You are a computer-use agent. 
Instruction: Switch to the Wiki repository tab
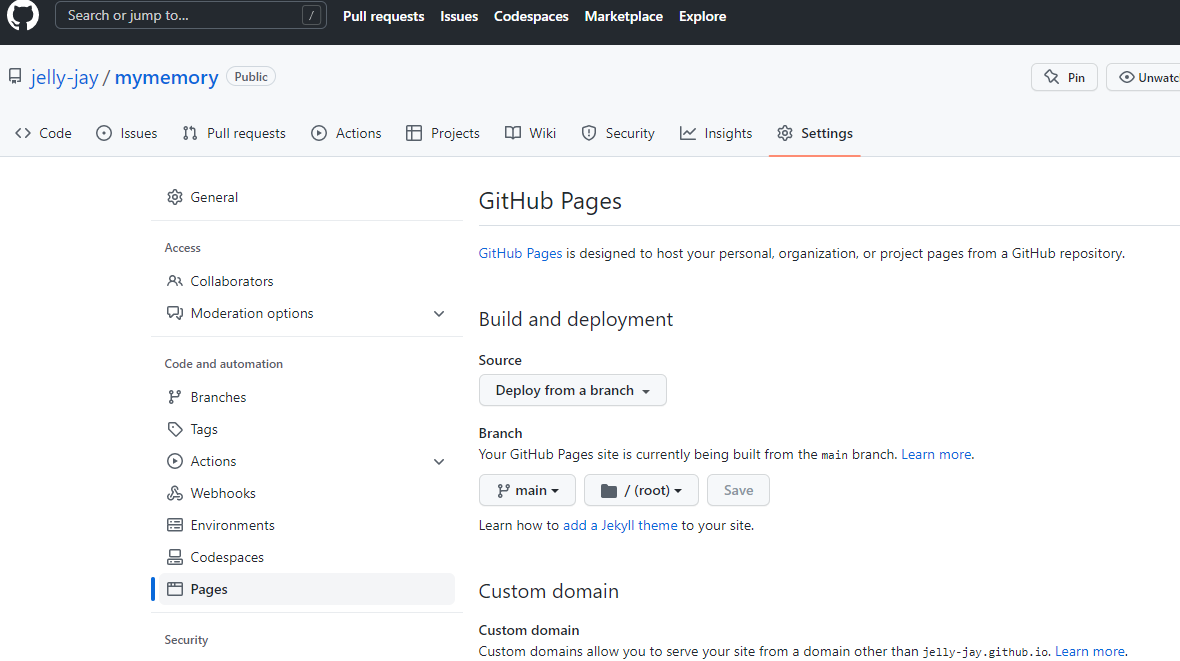point(531,133)
